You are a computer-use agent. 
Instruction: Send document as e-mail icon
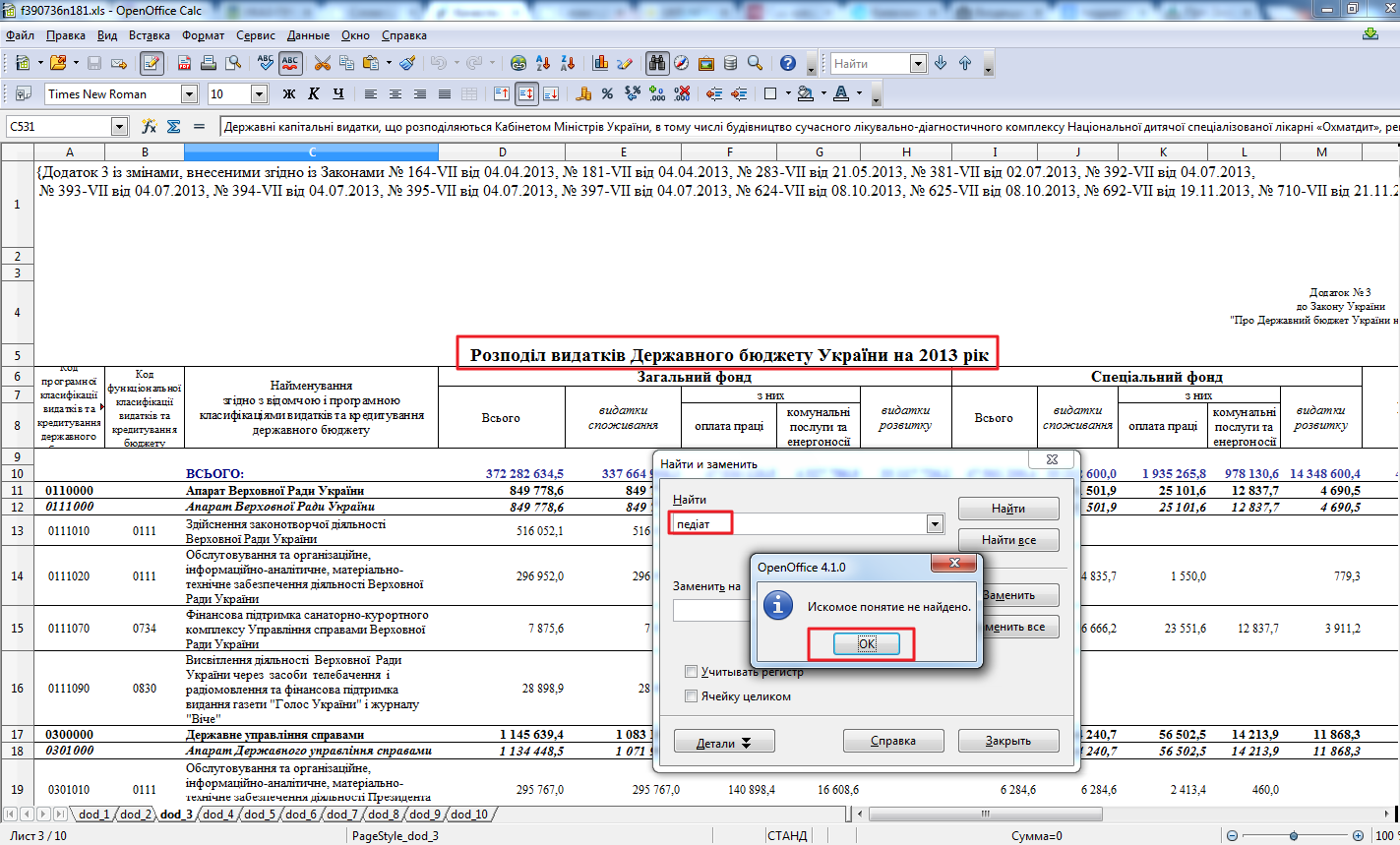pyautogui.click(x=119, y=63)
